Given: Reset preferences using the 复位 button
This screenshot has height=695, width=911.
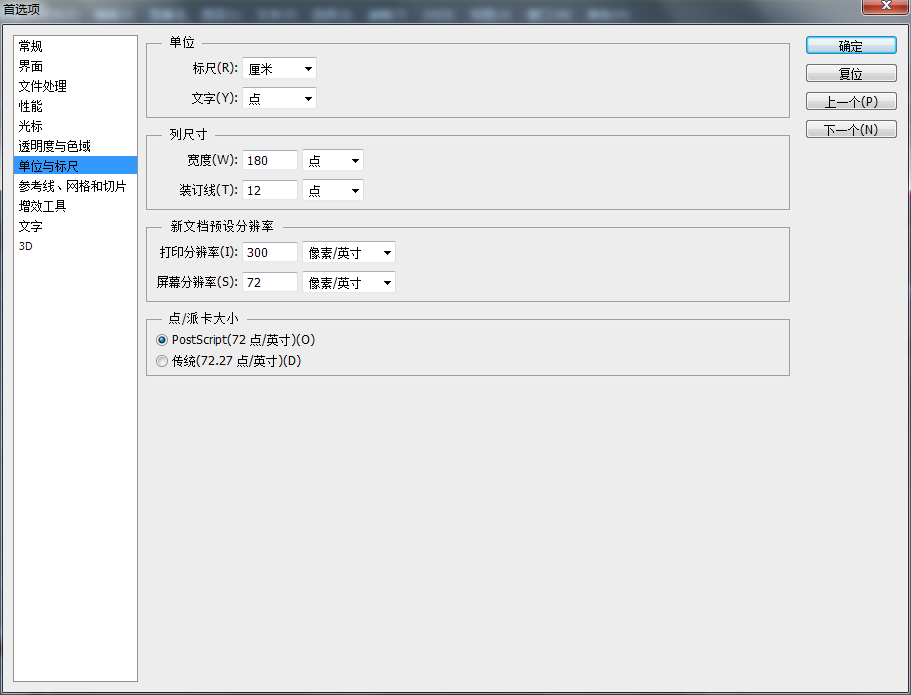Looking at the screenshot, I should (x=851, y=72).
